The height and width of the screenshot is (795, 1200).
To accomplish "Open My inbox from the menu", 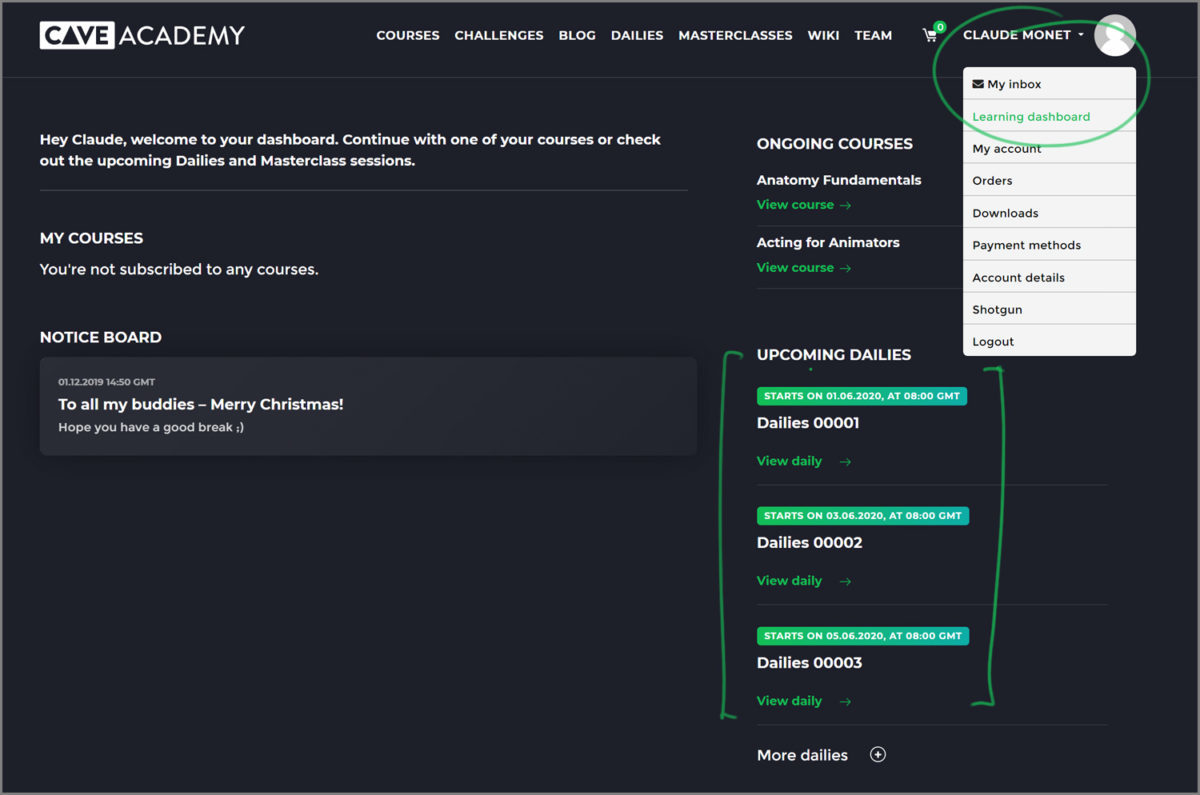I will [1049, 84].
